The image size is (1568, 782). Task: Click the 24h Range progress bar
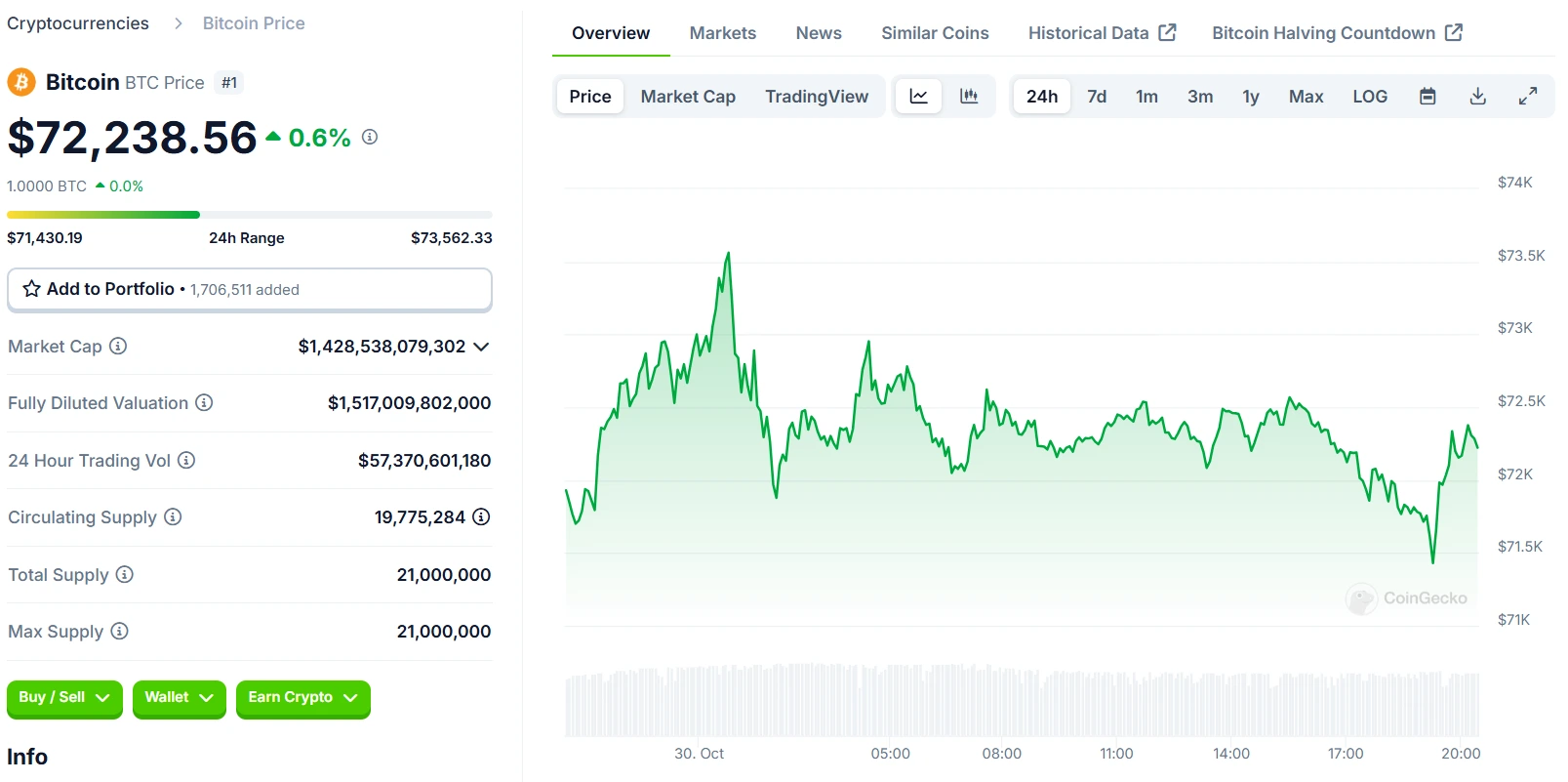(x=250, y=215)
